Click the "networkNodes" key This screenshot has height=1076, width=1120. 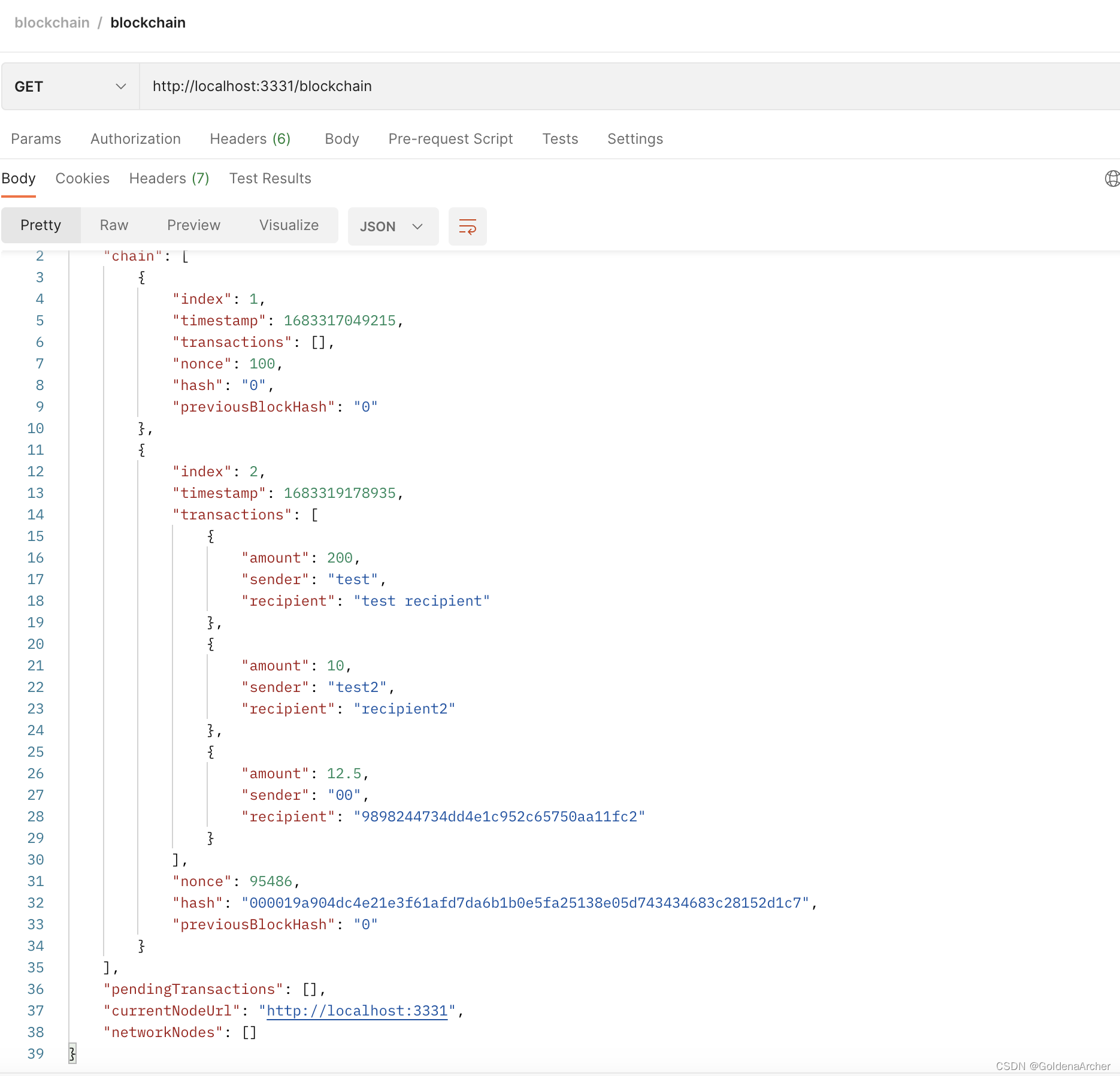pyautogui.click(x=163, y=1032)
